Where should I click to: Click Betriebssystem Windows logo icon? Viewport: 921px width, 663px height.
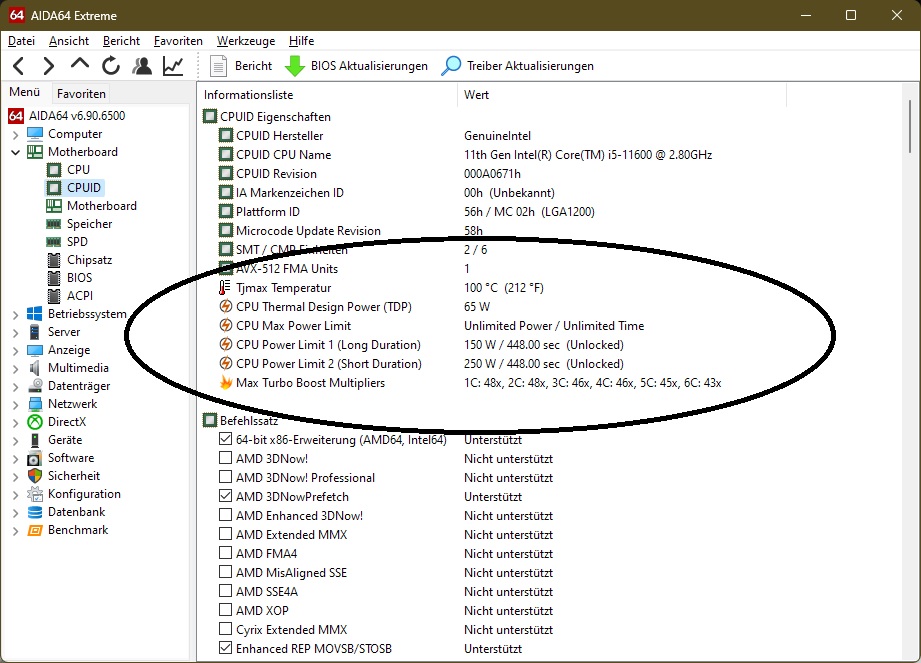35,314
